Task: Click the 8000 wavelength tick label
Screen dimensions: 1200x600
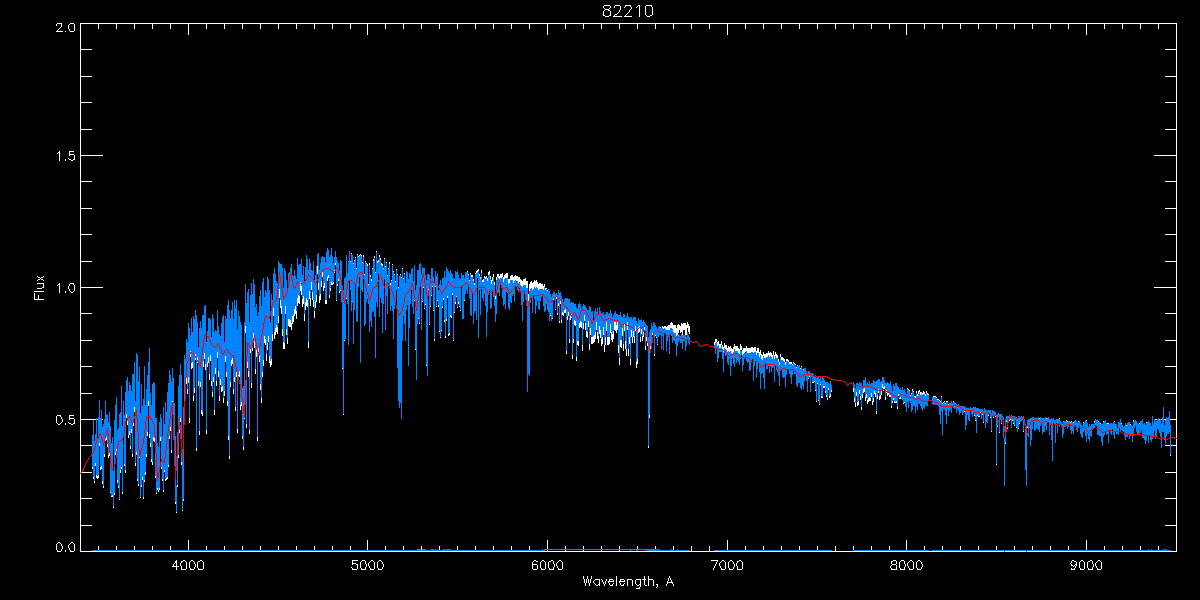Action: click(907, 563)
